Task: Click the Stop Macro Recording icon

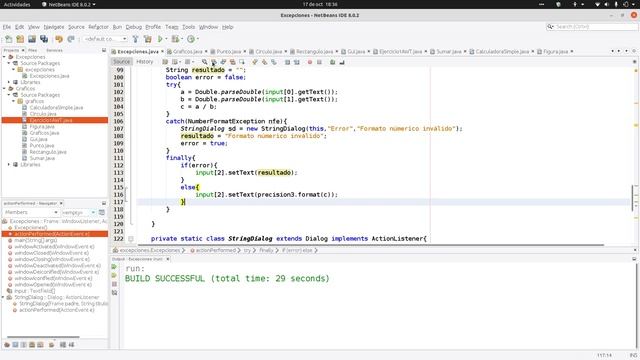Action: pyautogui.click(x=319, y=62)
